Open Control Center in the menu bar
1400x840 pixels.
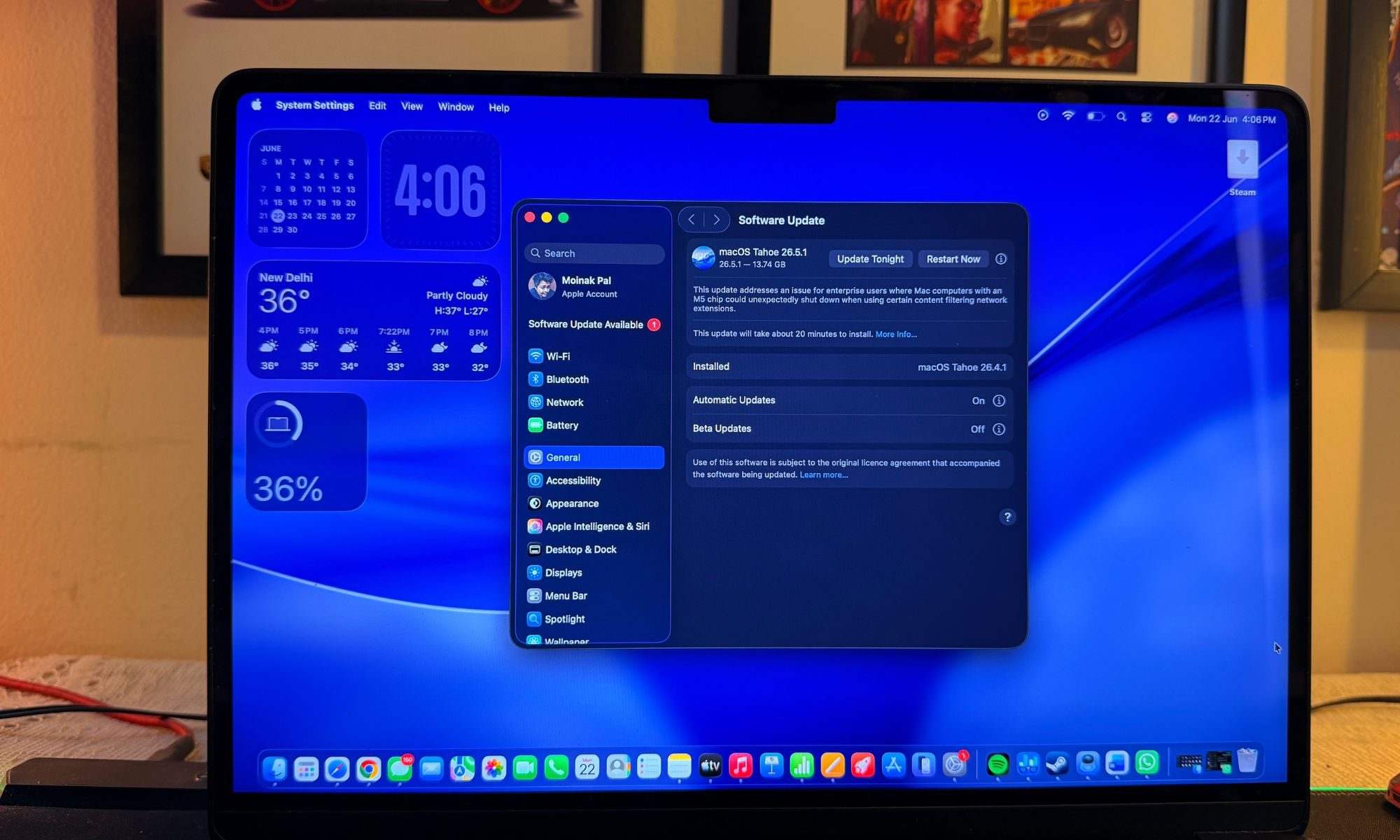click(1146, 118)
